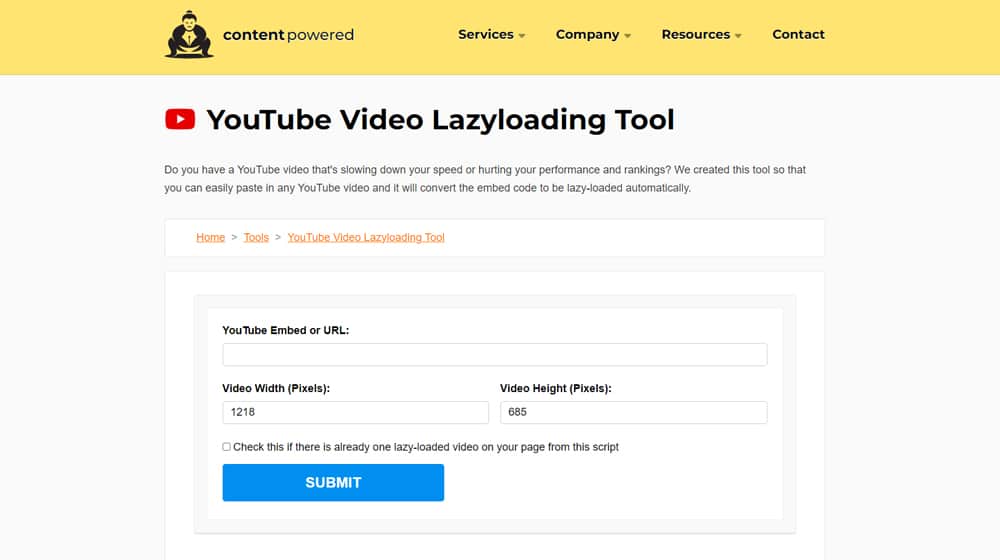Expand the Services dropdown arrow
The height and width of the screenshot is (560, 1000).
[x=522, y=36]
